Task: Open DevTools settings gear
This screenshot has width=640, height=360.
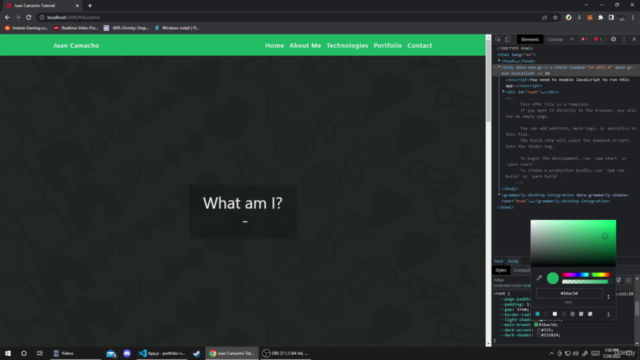Action: click(613, 39)
